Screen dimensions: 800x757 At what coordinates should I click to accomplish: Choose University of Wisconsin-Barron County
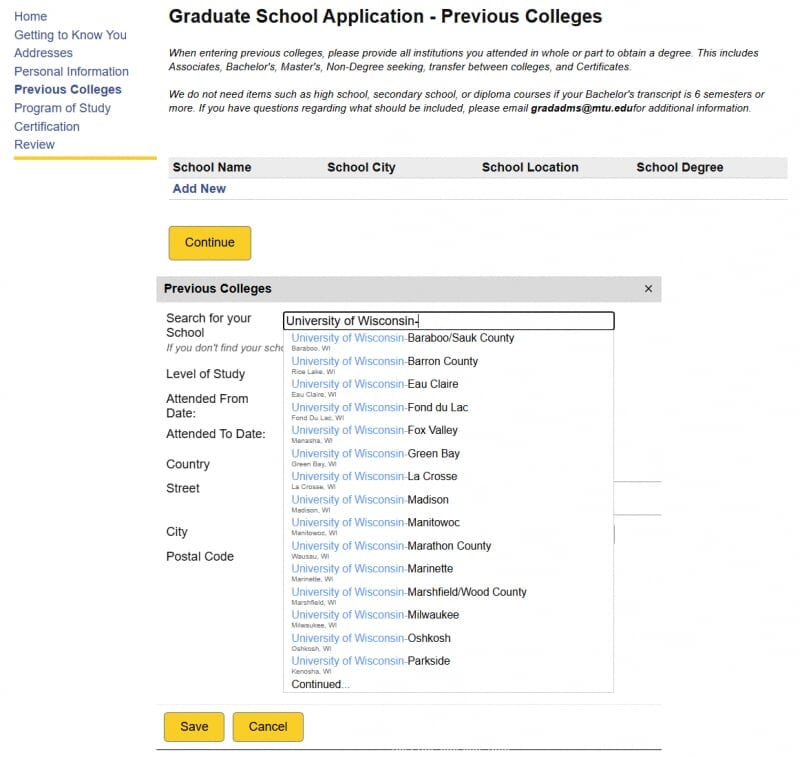[448, 365]
